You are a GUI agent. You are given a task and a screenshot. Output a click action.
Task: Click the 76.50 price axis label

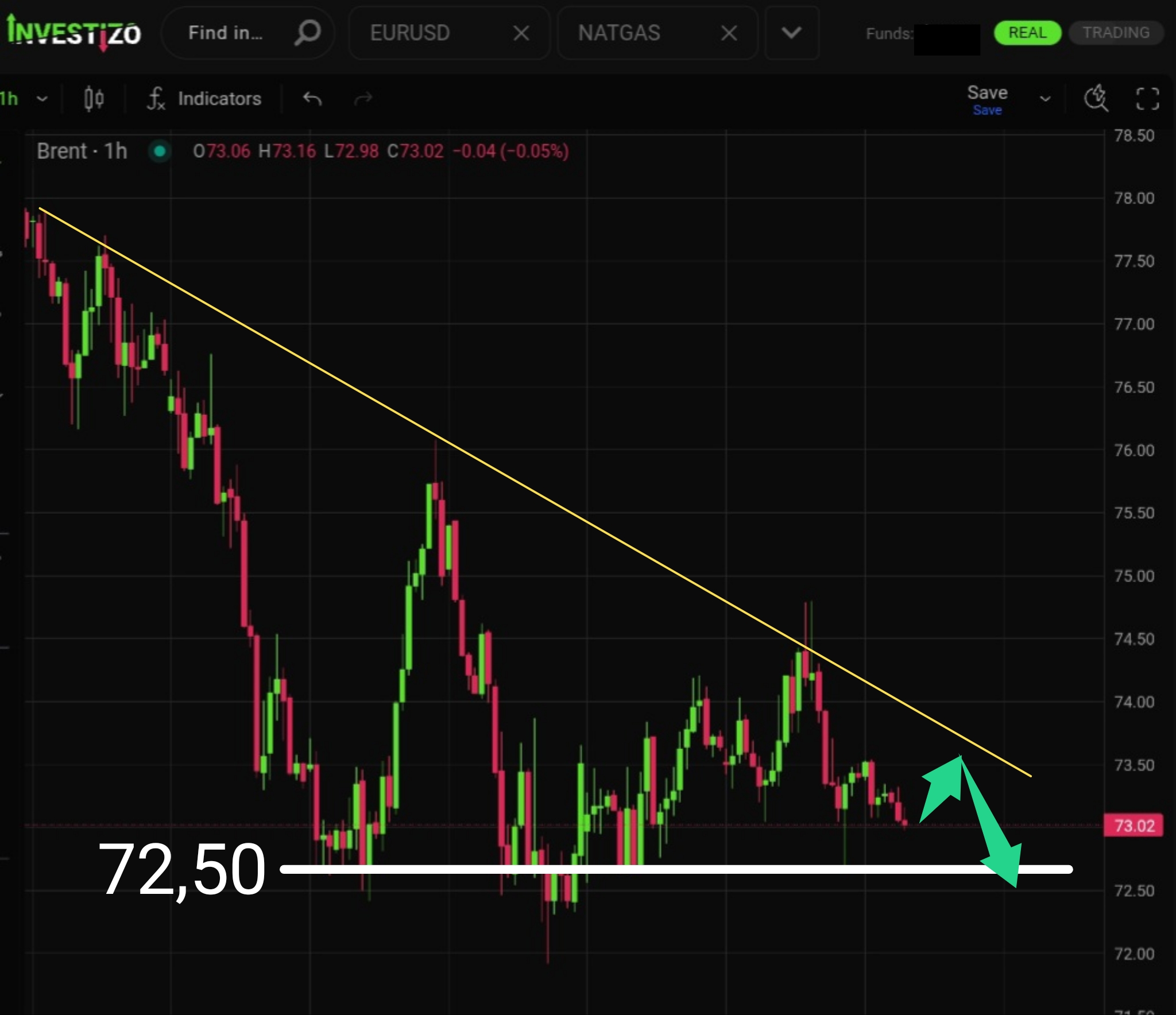(x=1134, y=387)
